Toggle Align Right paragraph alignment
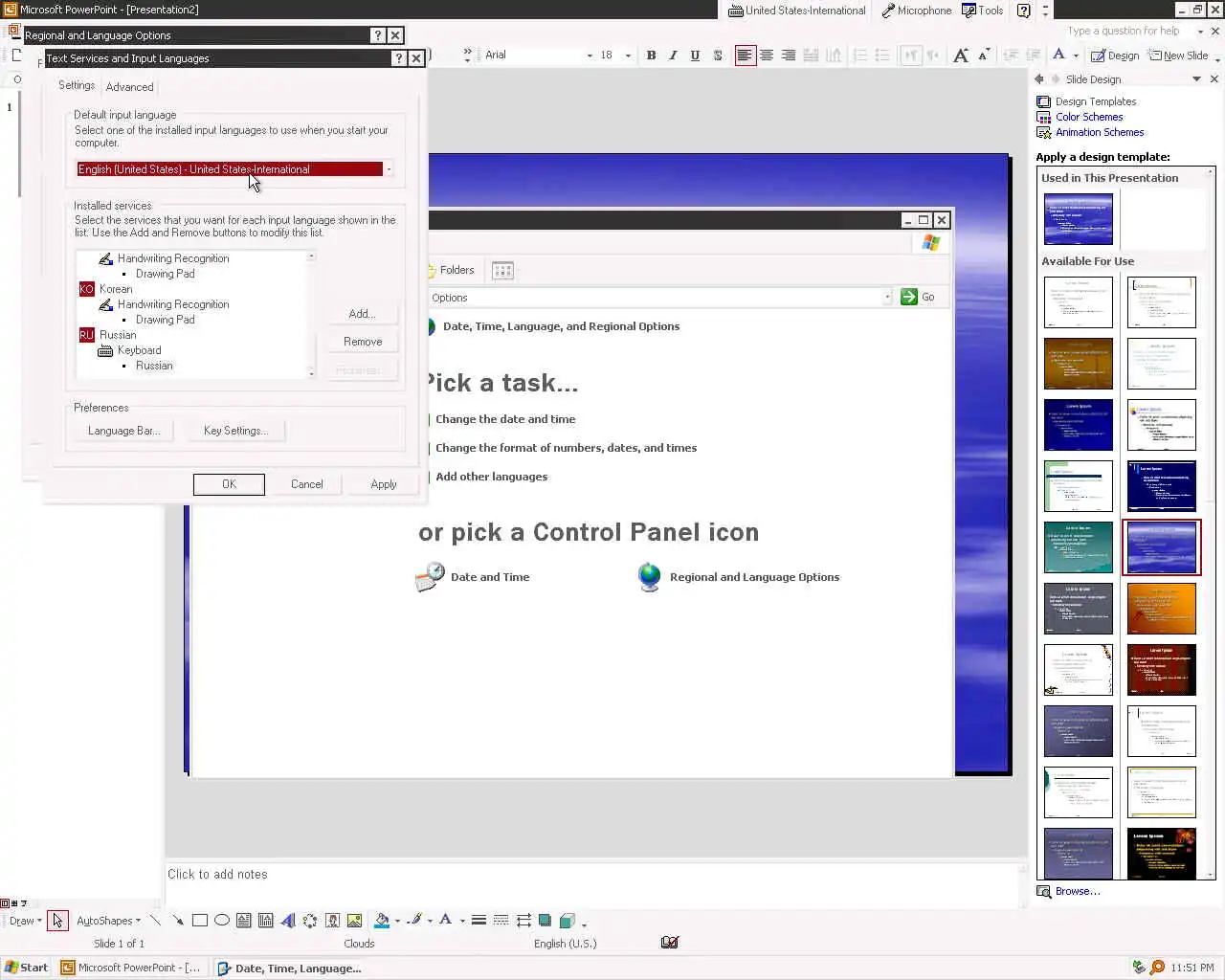Image resolution: width=1225 pixels, height=980 pixels. coord(789,56)
